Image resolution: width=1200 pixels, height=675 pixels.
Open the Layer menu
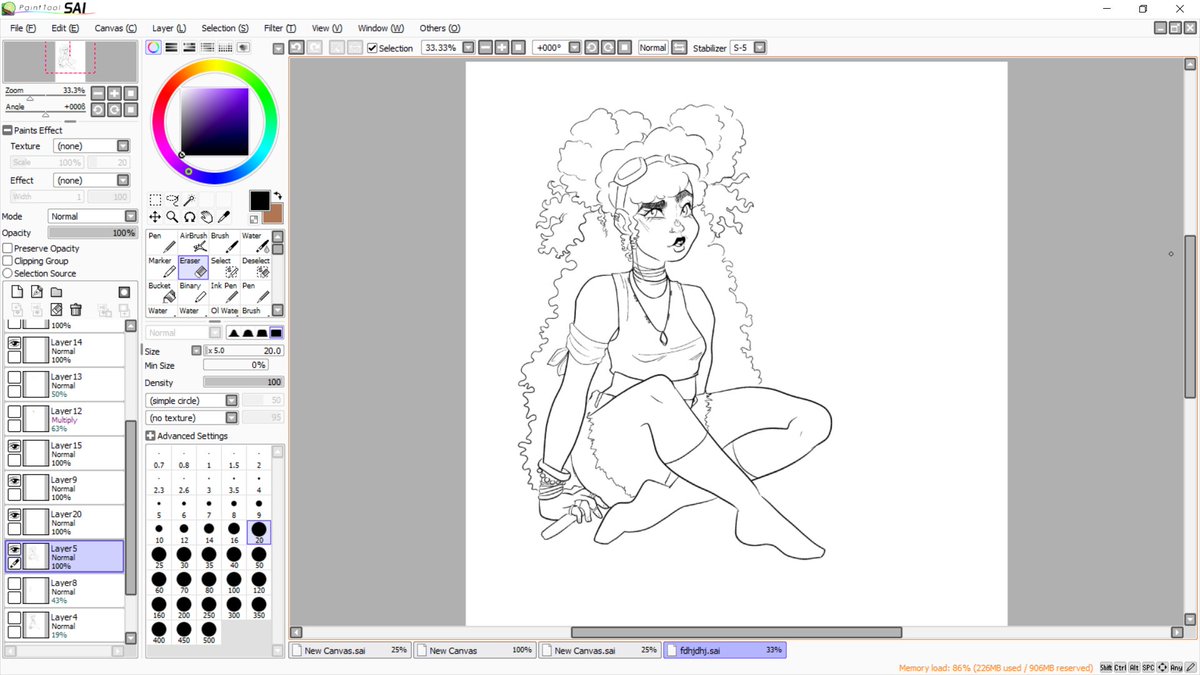(x=169, y=28)
